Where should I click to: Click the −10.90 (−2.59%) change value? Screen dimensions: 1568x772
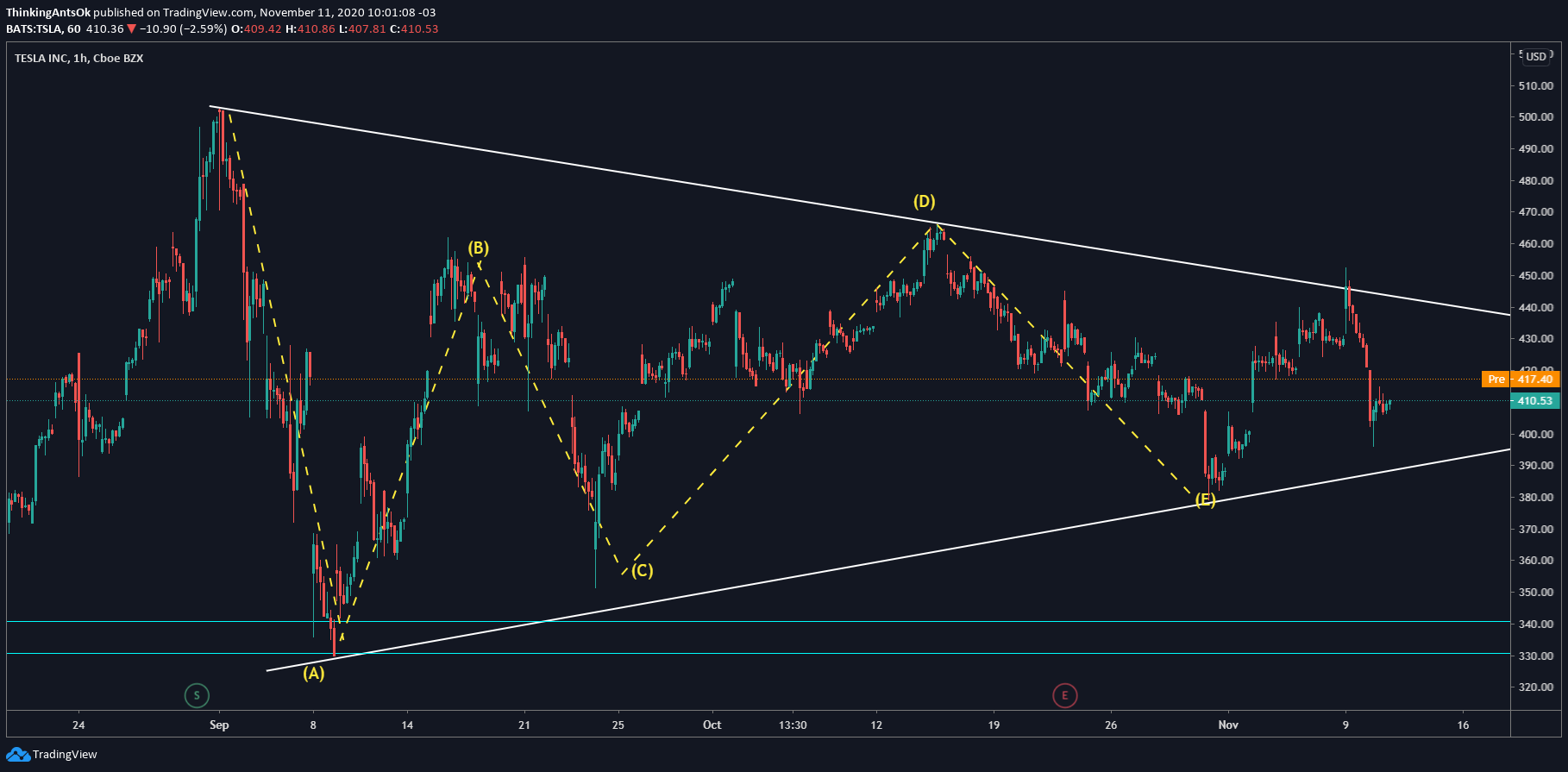tap(183, 29)
